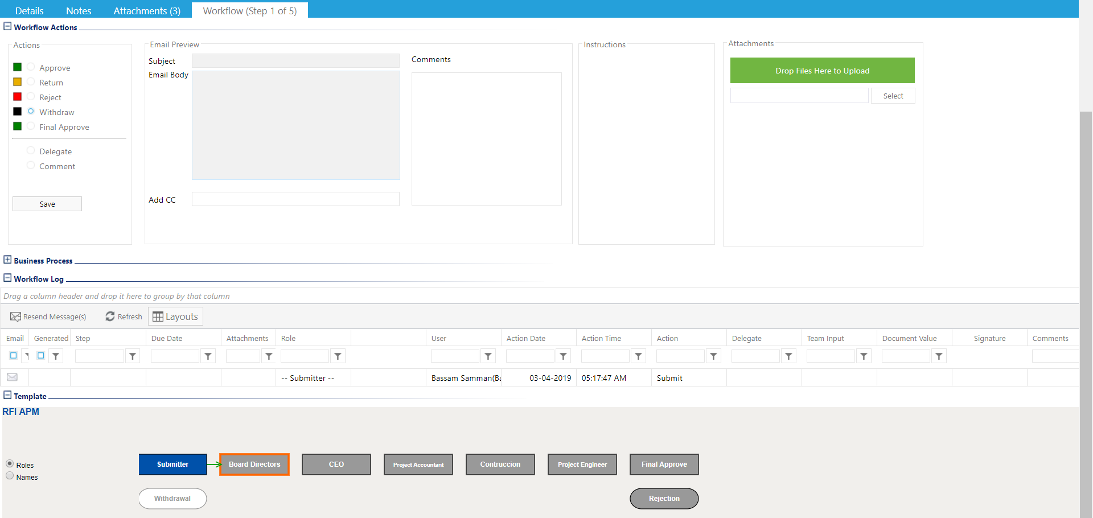1093x518 pixels.
Task: Sort by the User column header
Action: (438, 338)
